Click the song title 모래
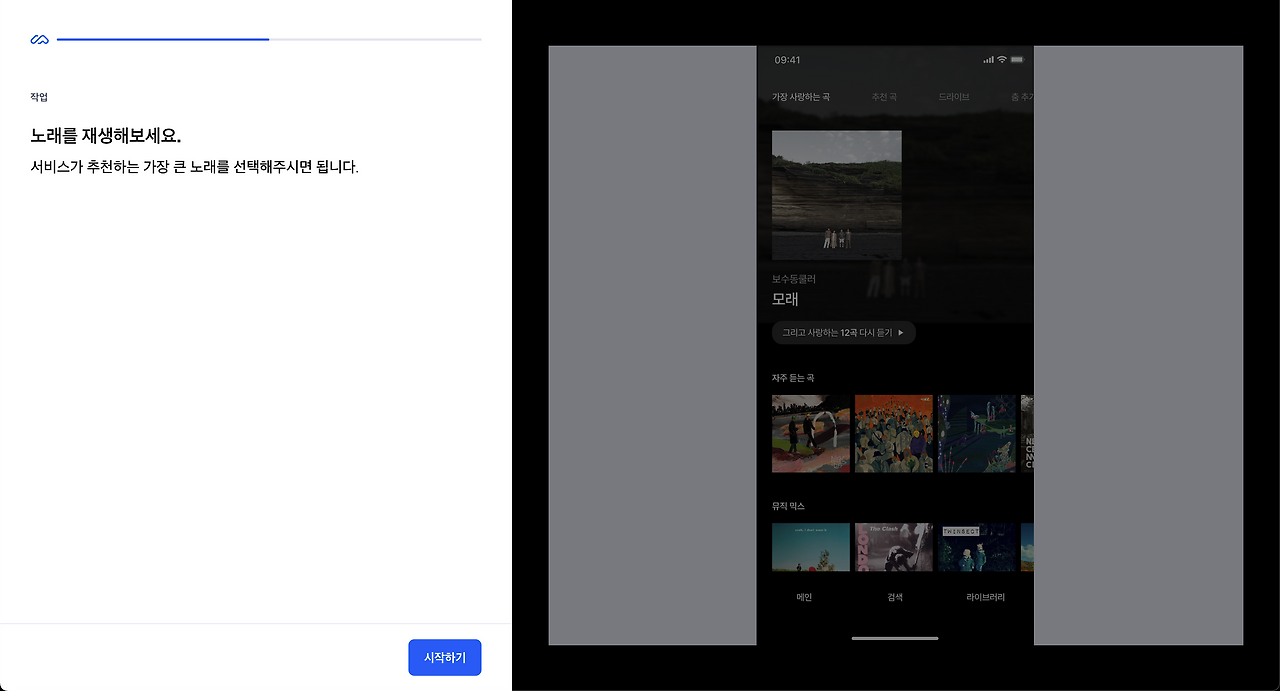The width and height of the screenshot is (1280, 691). (785, 299)
